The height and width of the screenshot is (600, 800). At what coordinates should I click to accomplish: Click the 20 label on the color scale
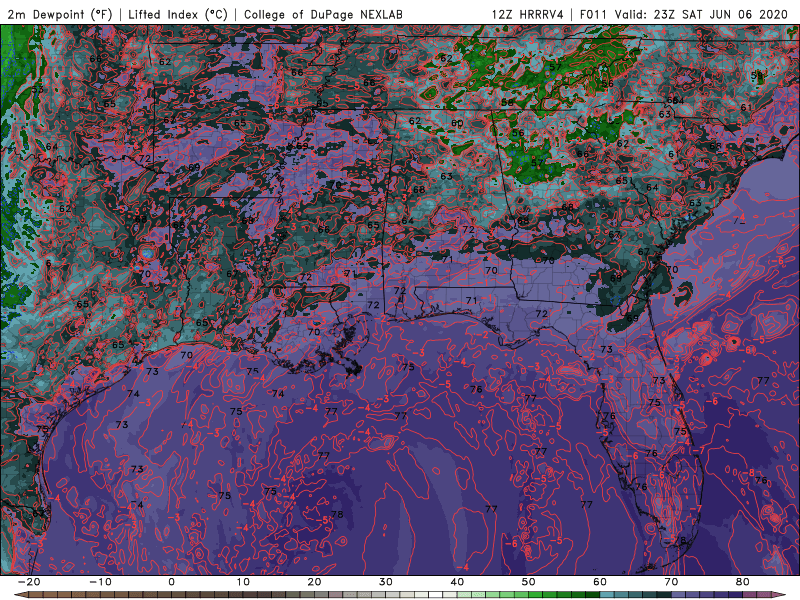[314, 582]
